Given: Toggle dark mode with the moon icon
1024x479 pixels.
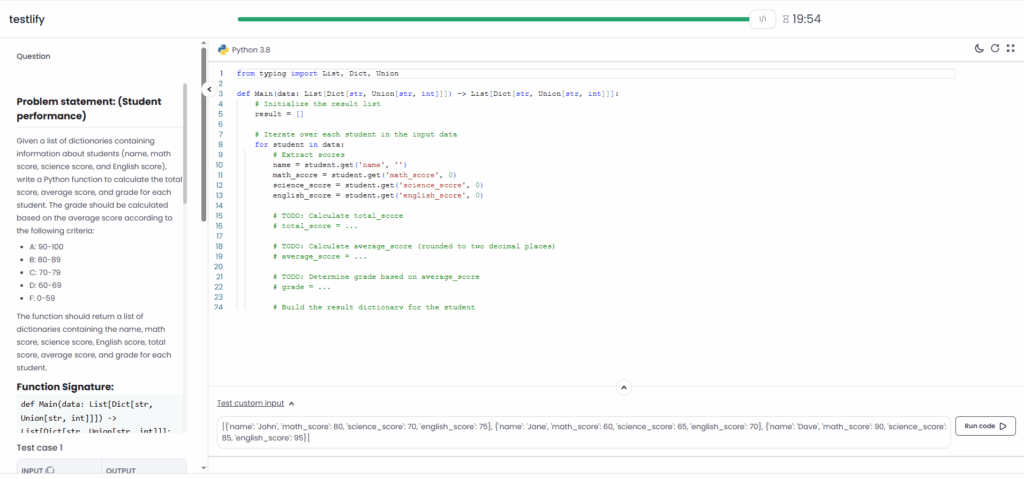Looking at the screenshot, I should (978, 48).
